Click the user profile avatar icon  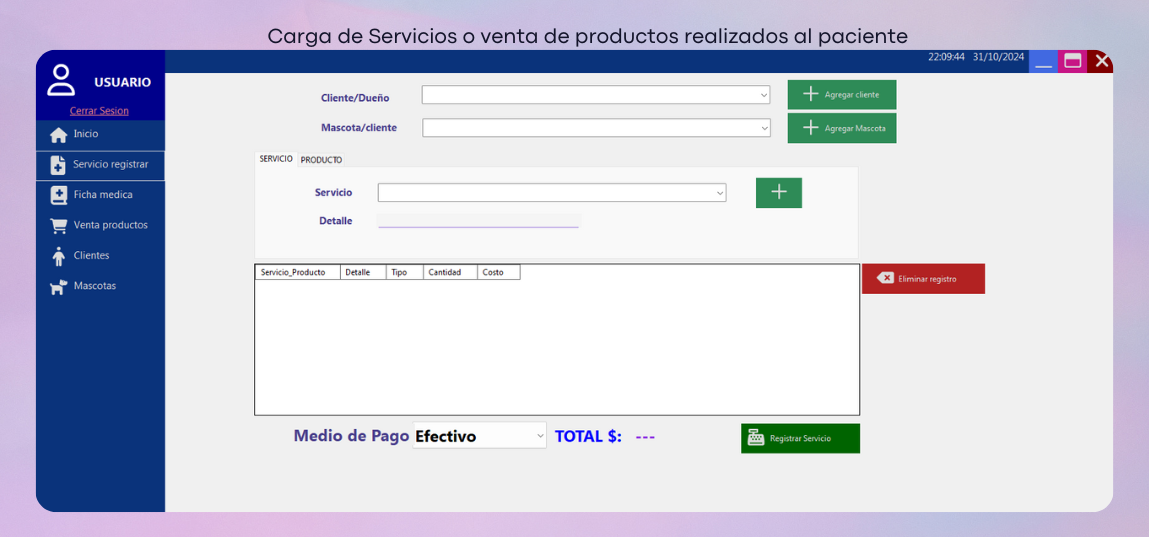coord(61,80)
